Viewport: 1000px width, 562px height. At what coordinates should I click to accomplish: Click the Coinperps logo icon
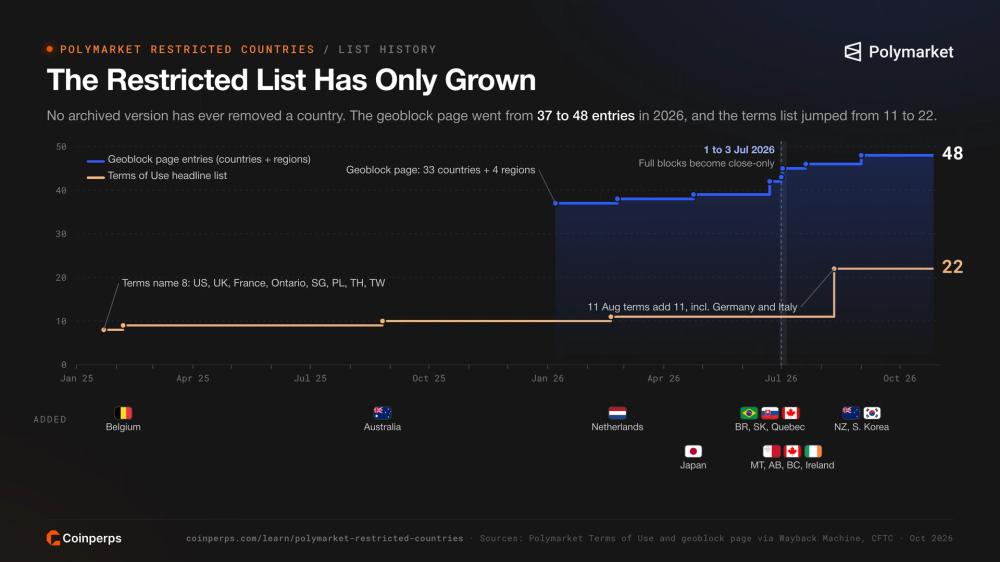point(53,538)
